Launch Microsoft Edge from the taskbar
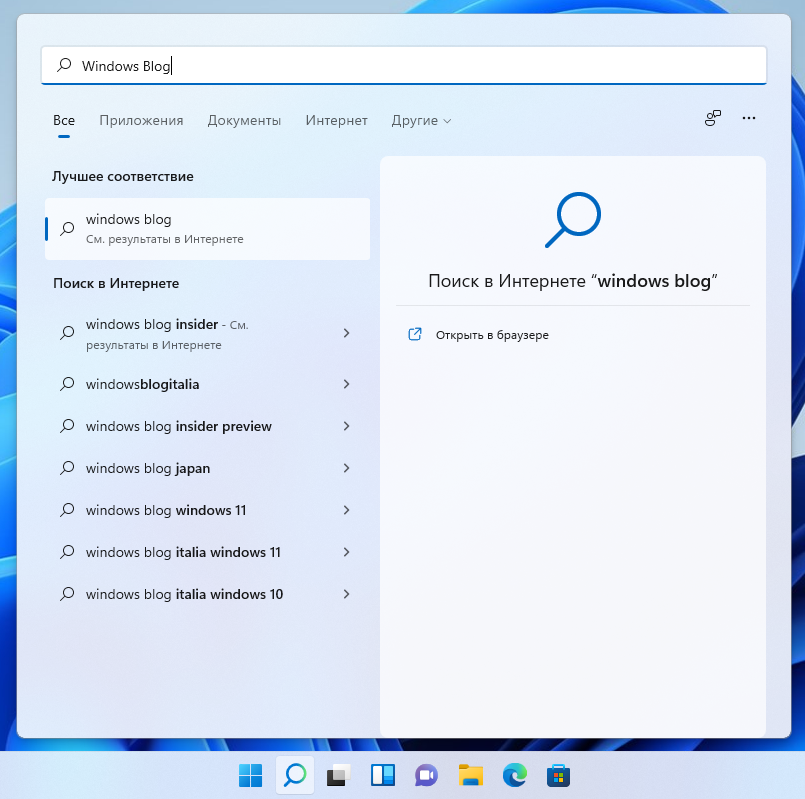805x799 pixels. pyautogui.click(x=515, y=775)
